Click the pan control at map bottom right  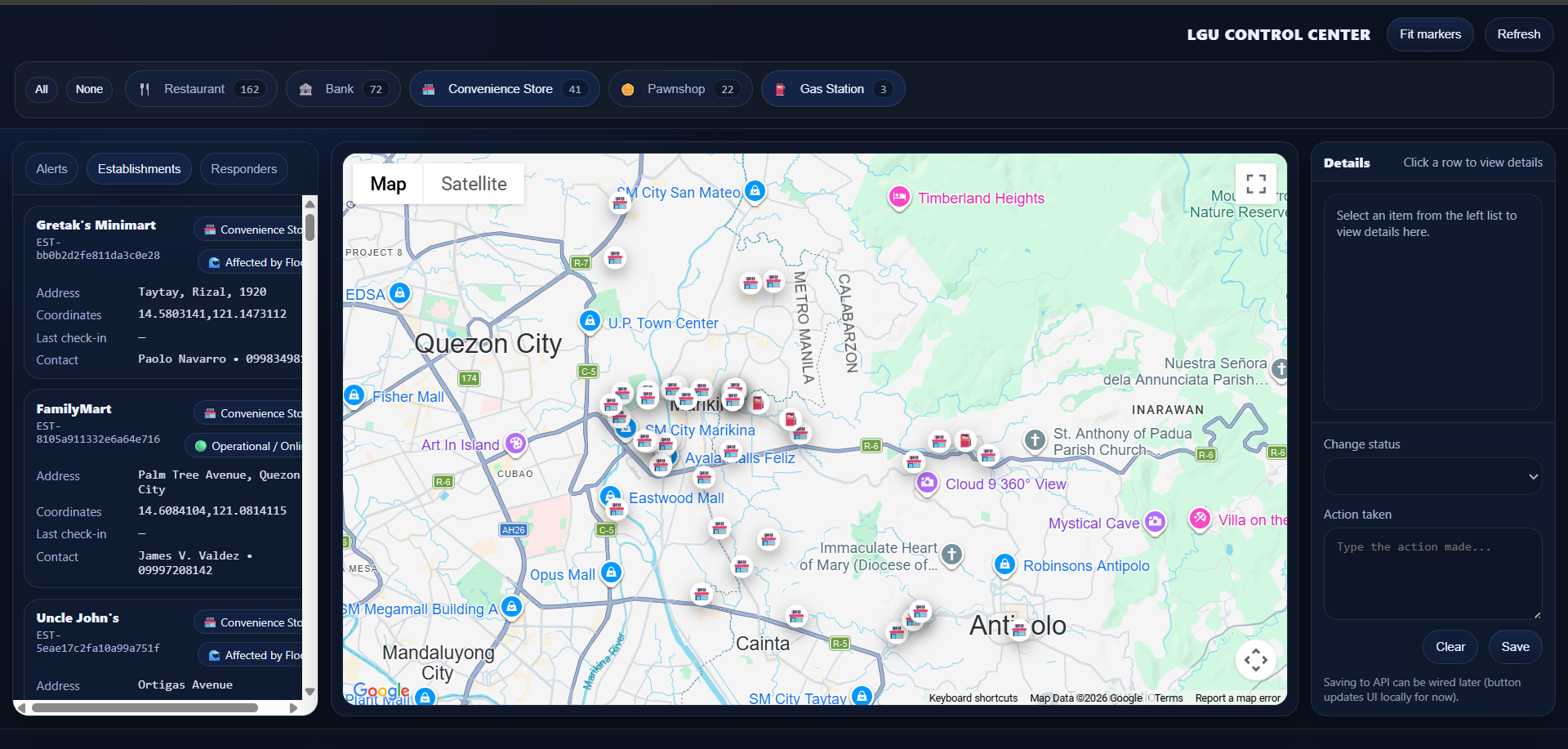pos(1256,659)
